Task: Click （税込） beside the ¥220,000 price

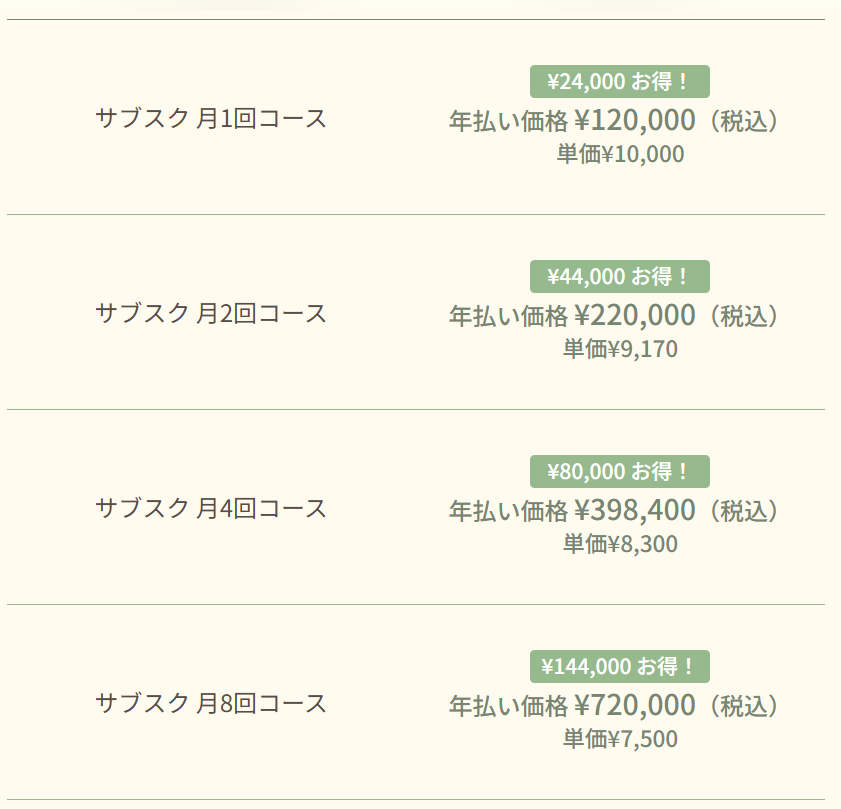Action: click(x=741, y=317)
